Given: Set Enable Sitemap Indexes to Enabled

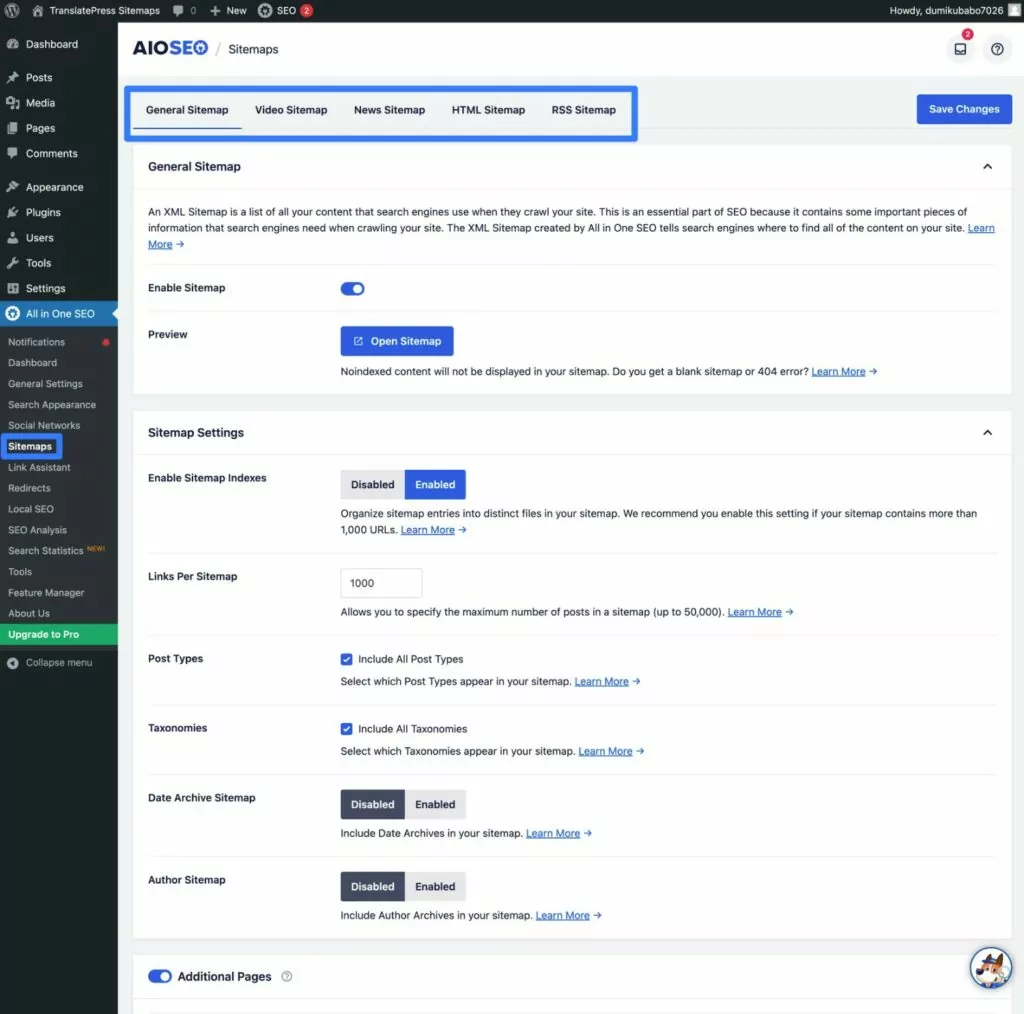Looking at the screenshot, I should (435, 484).
